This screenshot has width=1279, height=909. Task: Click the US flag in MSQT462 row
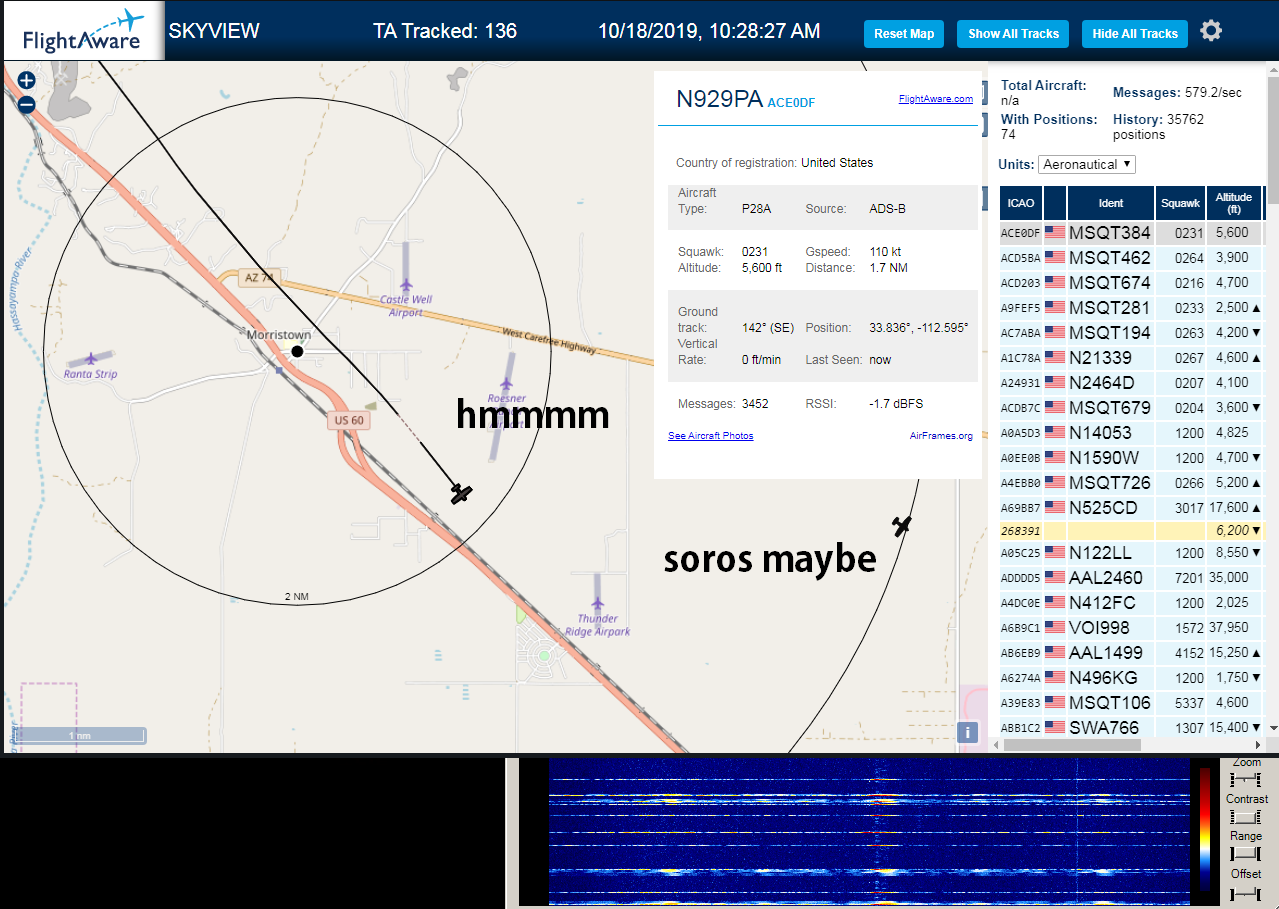click(x=1055, y=258)
